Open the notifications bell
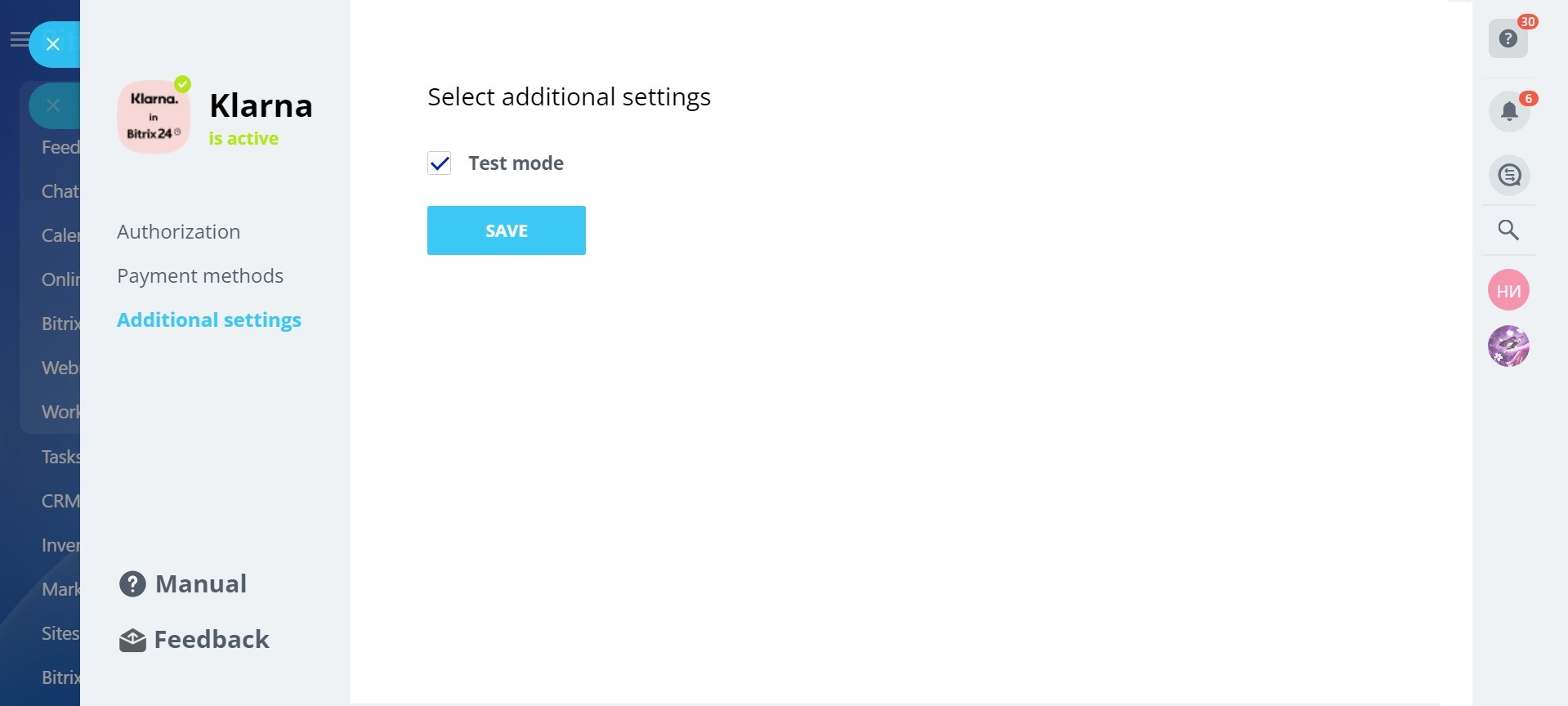 [x=1508, y=111]
